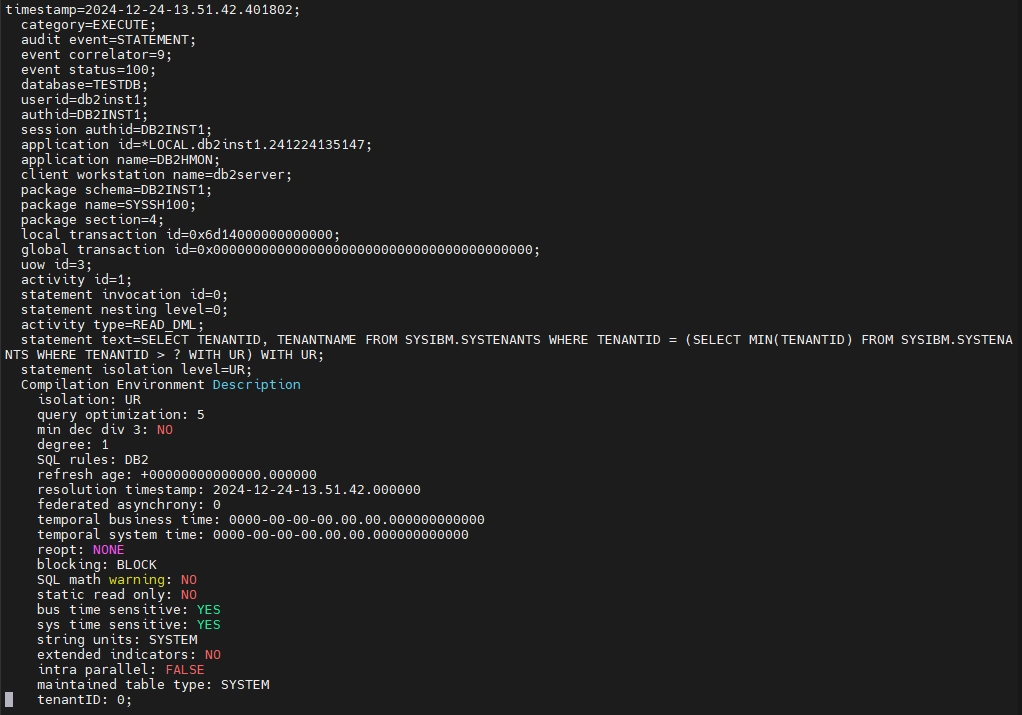Click the red NO for static read only
The height and width of the screenshot is (715, 1022).
pos(188,594)
